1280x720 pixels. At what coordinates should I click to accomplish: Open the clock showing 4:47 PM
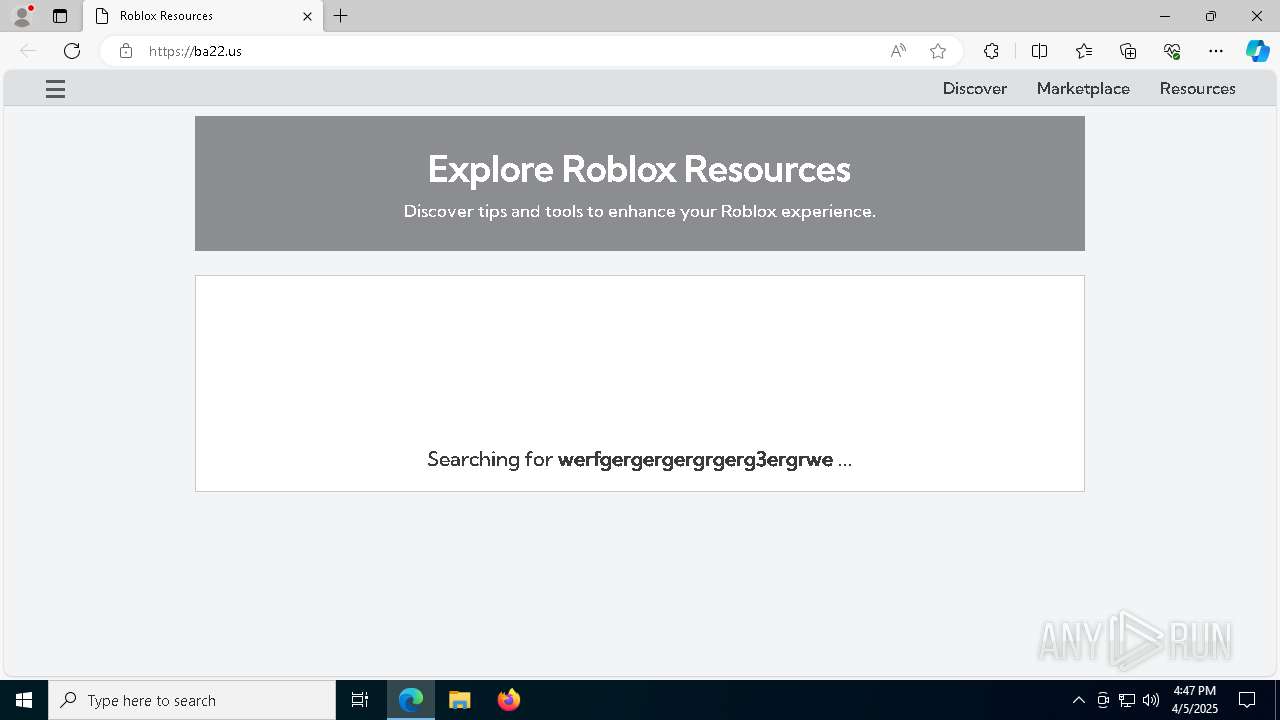click(x=1194, y=700)
